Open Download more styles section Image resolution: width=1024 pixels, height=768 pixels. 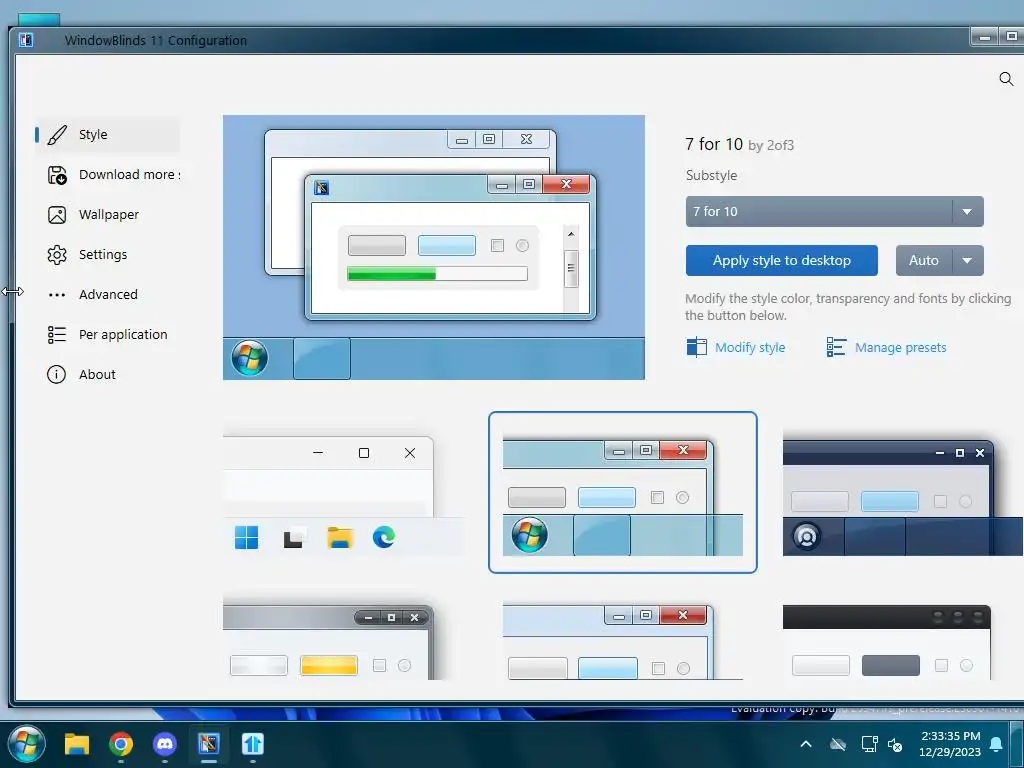(x=108, y=174)
